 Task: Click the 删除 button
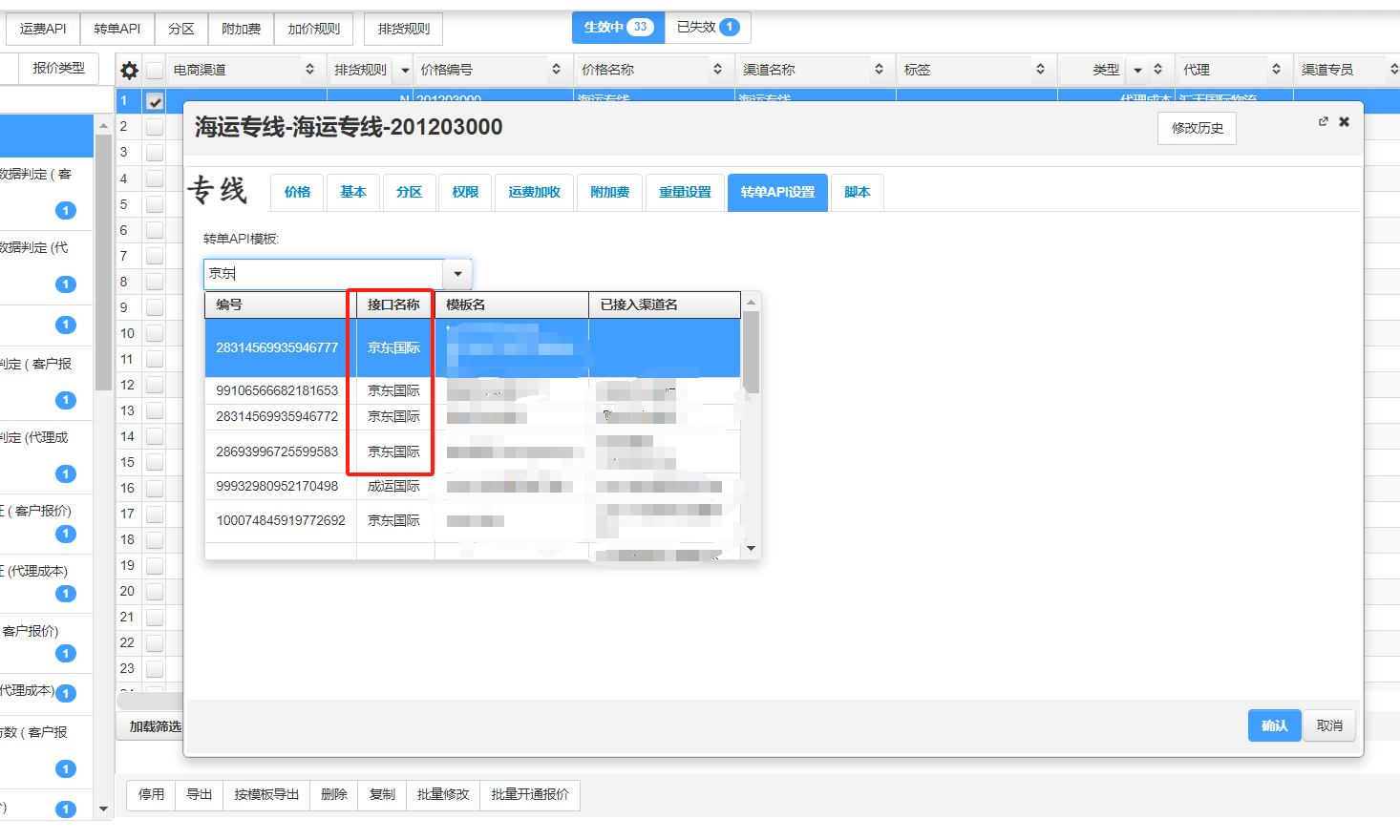coord(334,794)
